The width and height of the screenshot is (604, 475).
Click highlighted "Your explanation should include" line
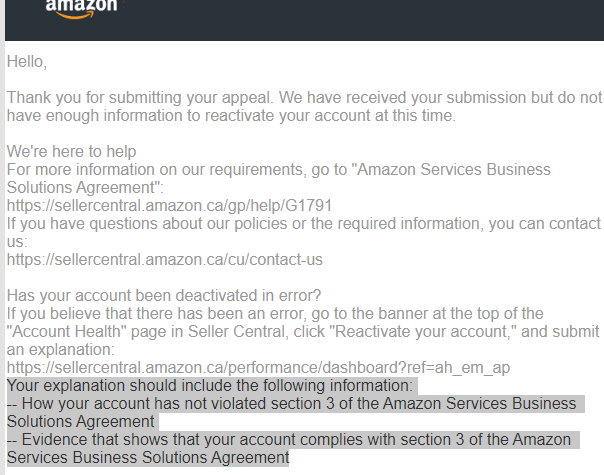tap(210, 386)
